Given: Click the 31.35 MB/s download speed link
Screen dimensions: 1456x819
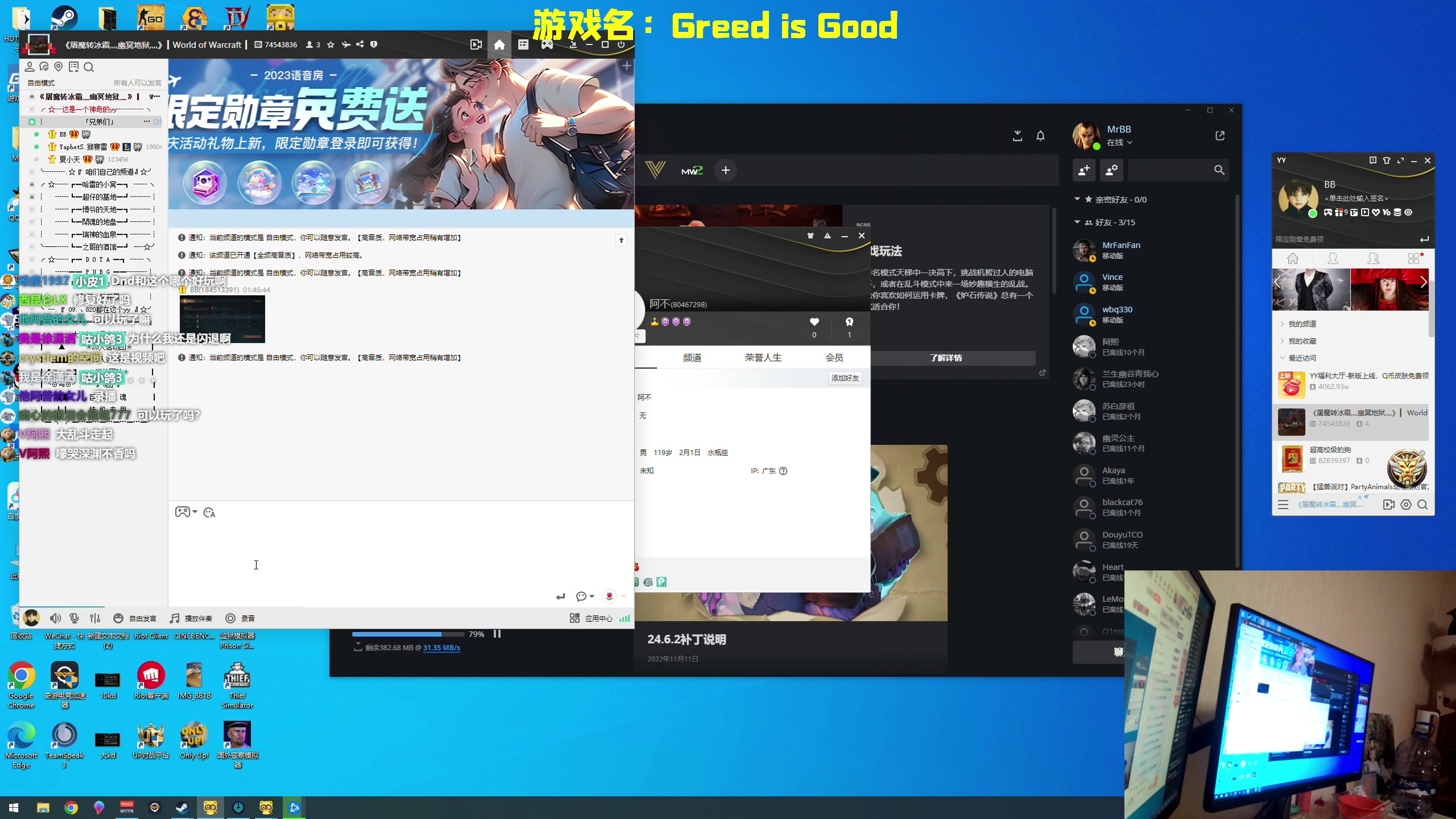Looking at the screenshot, I should tap(441, 647).
